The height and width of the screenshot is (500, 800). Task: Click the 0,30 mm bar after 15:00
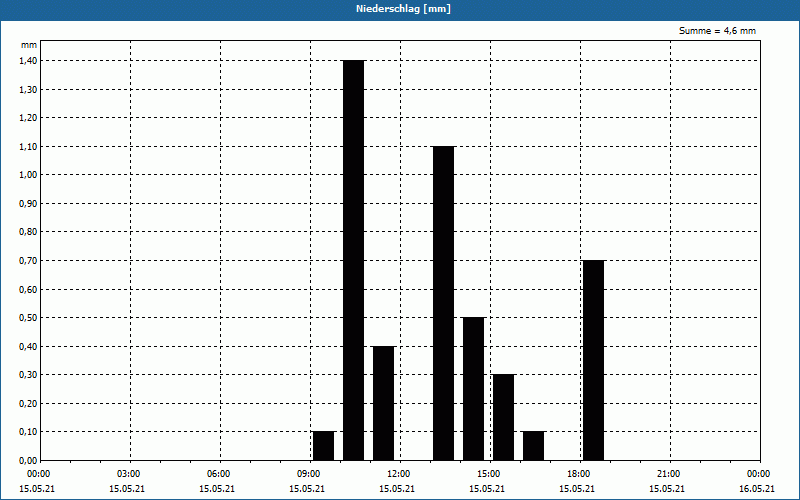click(x=504, y=417)
